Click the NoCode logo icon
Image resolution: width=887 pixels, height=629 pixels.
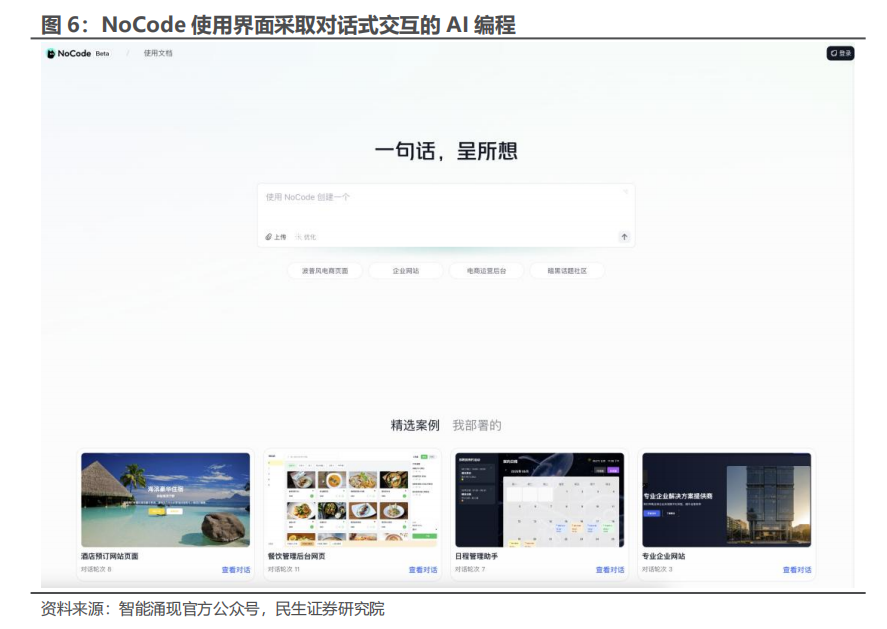[x=51, y=53]
